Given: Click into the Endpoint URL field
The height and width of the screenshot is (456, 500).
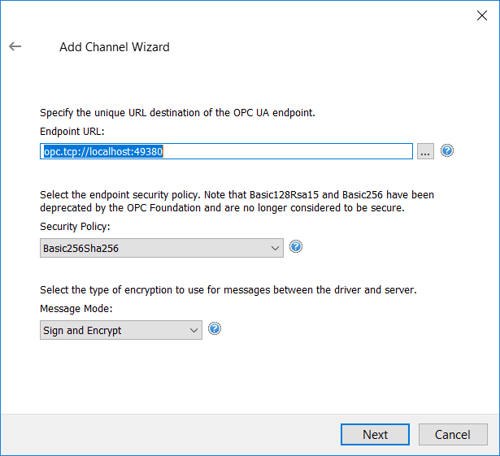Looking at the screenshot, I should click(226, 151).
